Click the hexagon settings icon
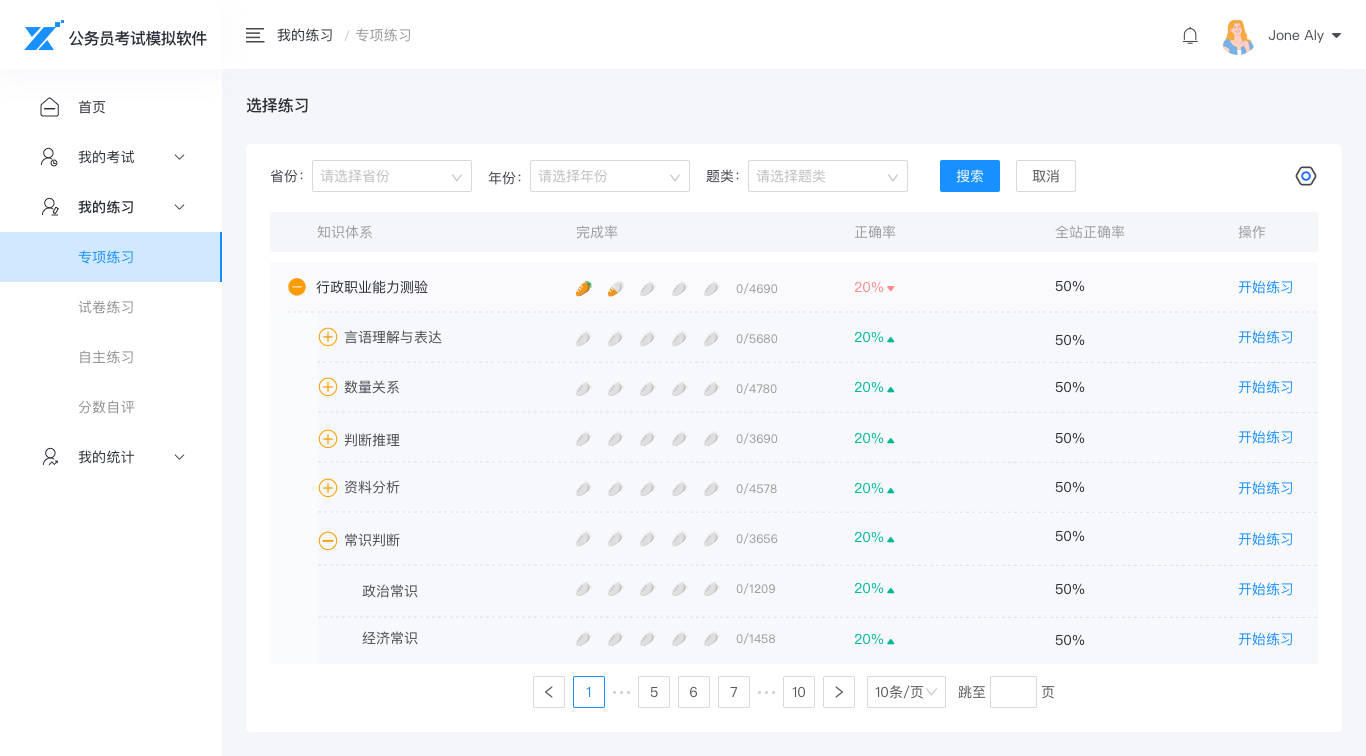This screenshot has width=1366, height=756. coord(1305,176)
